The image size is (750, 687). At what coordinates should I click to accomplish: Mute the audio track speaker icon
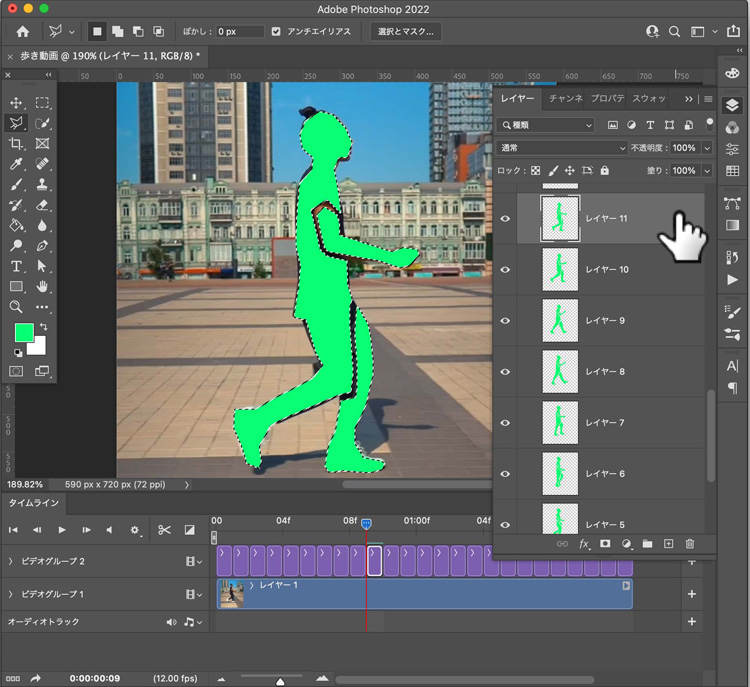[x=171, y=622]
